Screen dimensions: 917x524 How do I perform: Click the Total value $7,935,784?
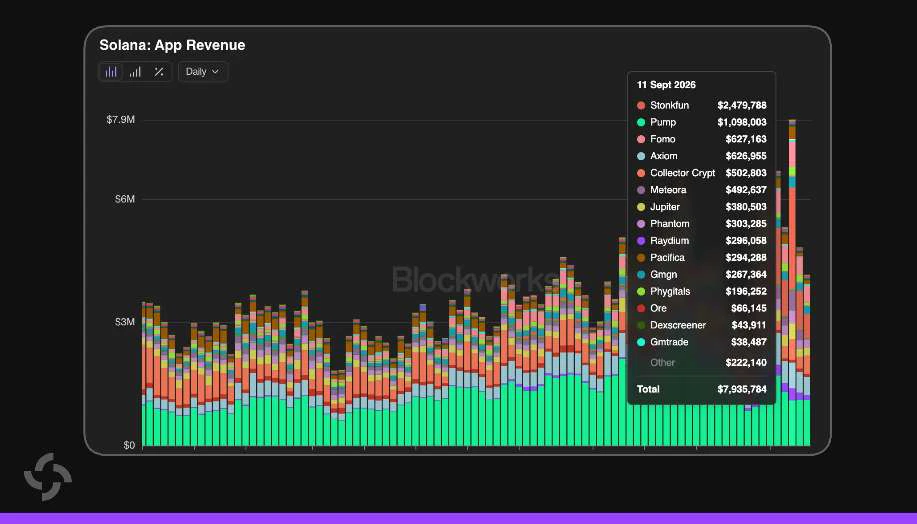[x=742, y=389]
